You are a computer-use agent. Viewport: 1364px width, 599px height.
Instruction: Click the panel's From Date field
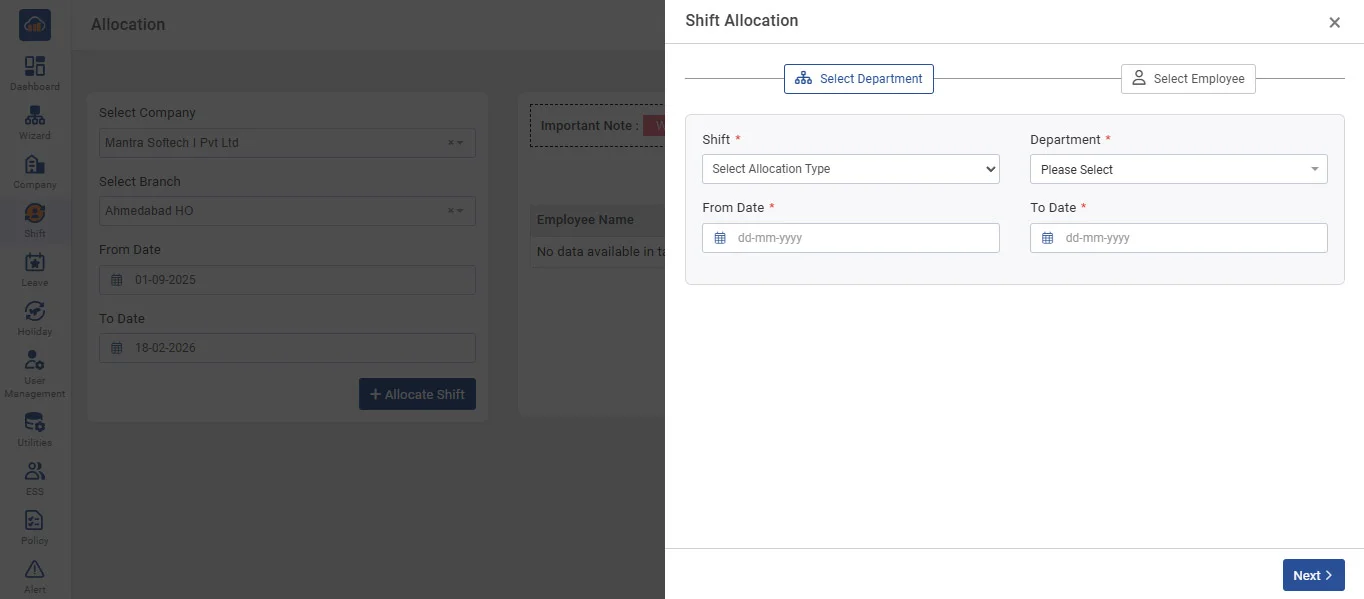pos(850,238)
